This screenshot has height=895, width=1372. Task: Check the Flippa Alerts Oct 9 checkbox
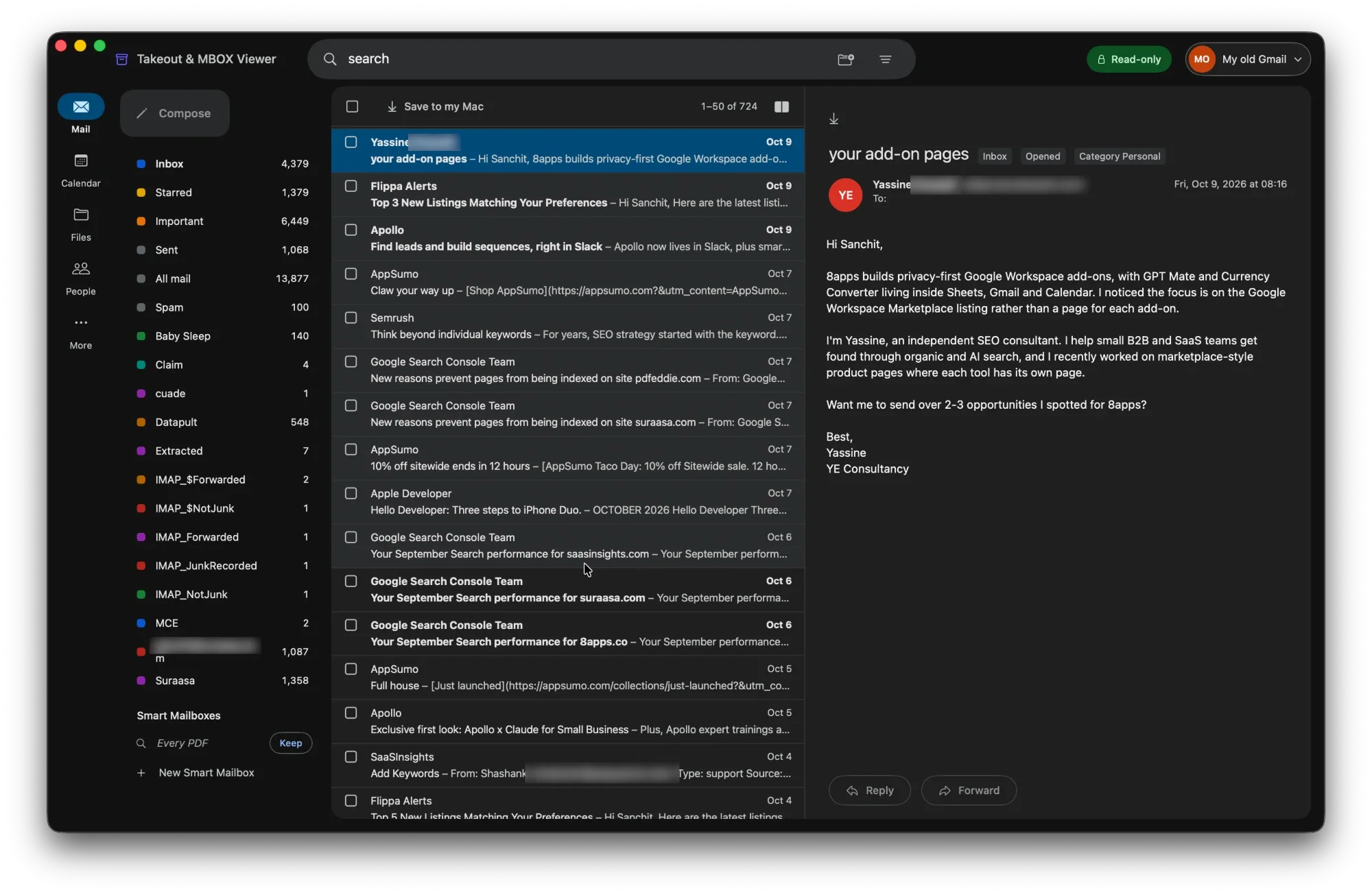(351, 187)
